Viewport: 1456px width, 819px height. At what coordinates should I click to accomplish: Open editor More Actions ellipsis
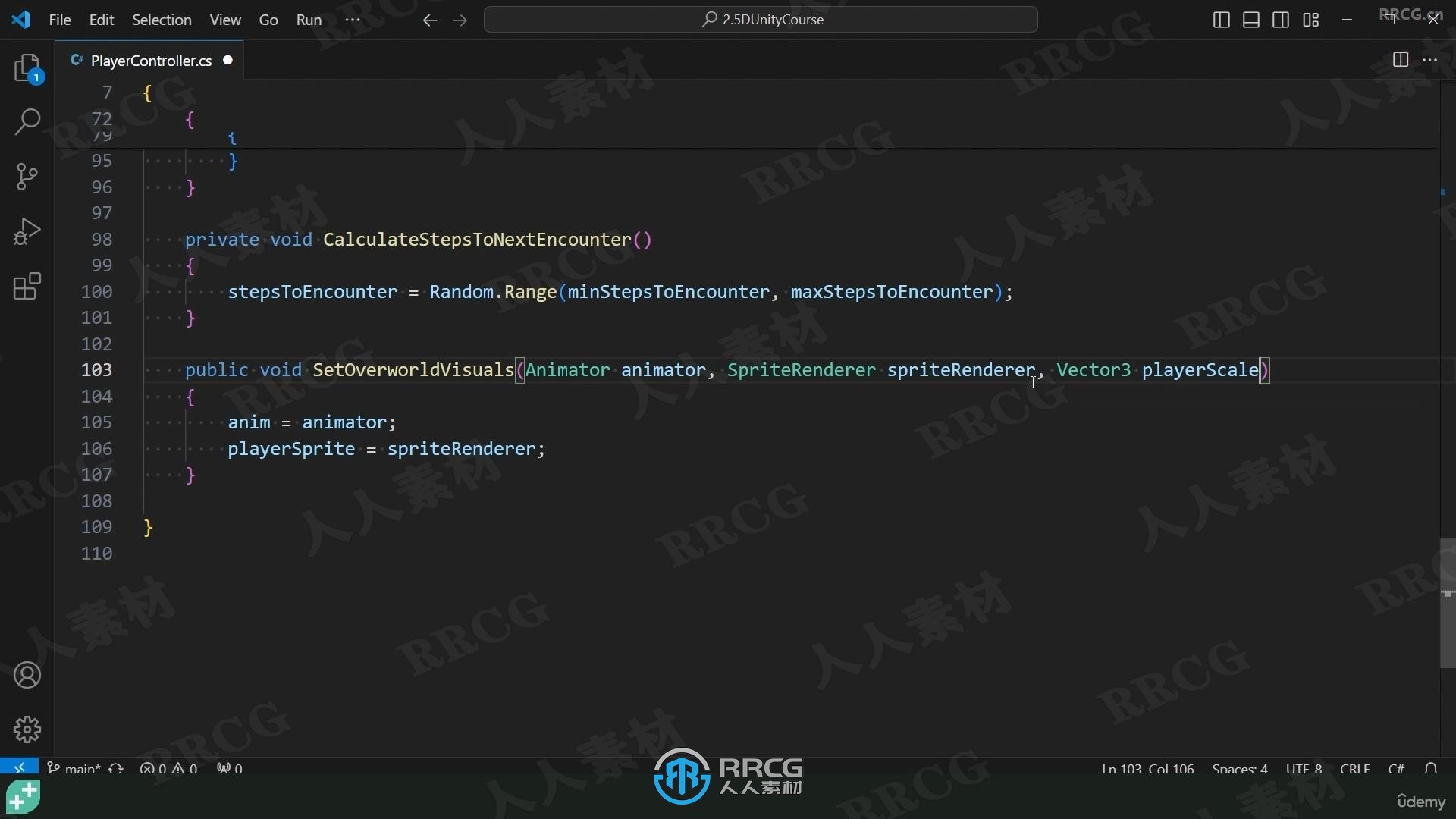tap(1430, 59)
